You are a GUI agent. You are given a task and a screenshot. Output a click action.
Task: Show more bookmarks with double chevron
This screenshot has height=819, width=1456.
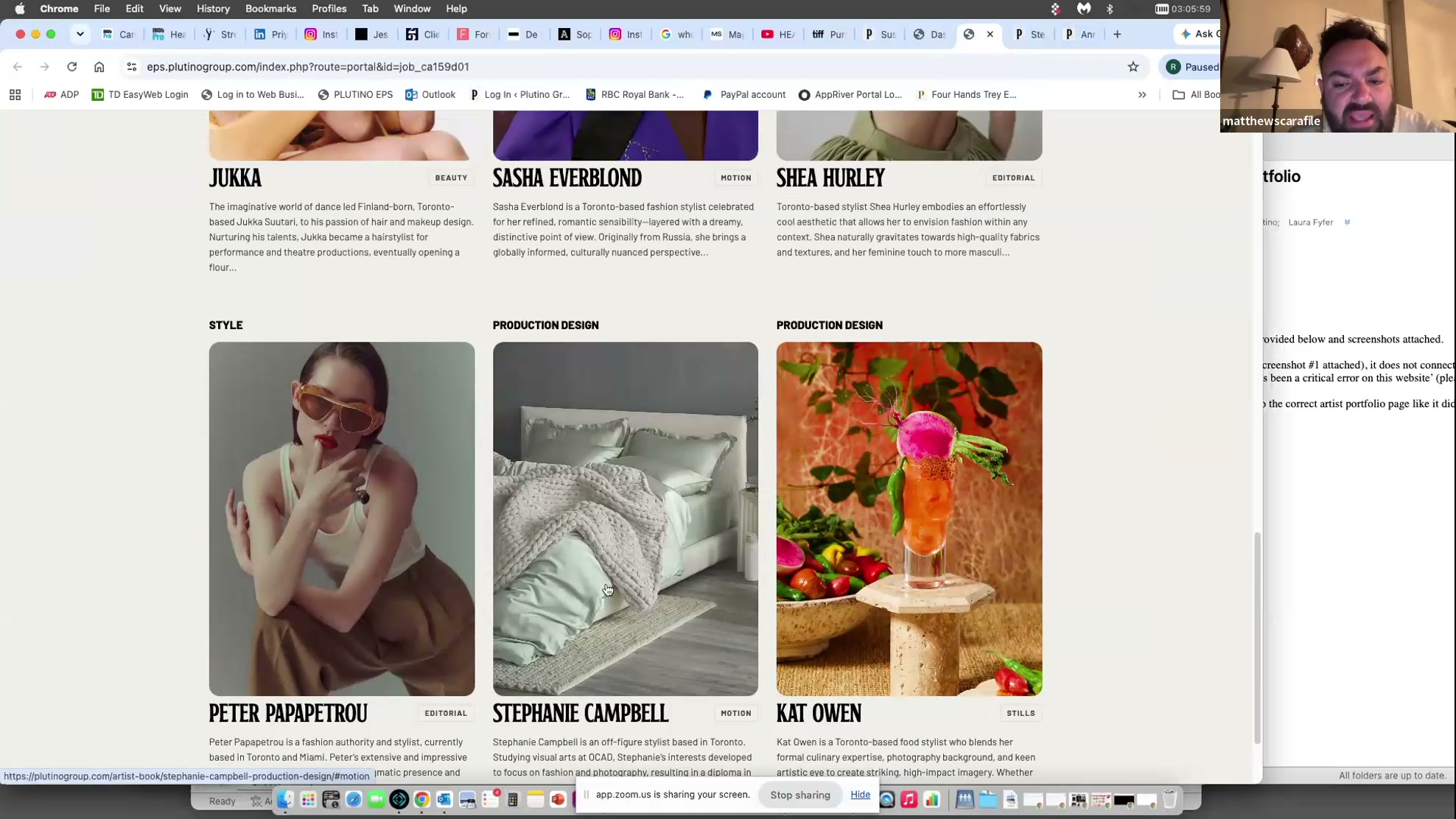tap(1142, 94)
